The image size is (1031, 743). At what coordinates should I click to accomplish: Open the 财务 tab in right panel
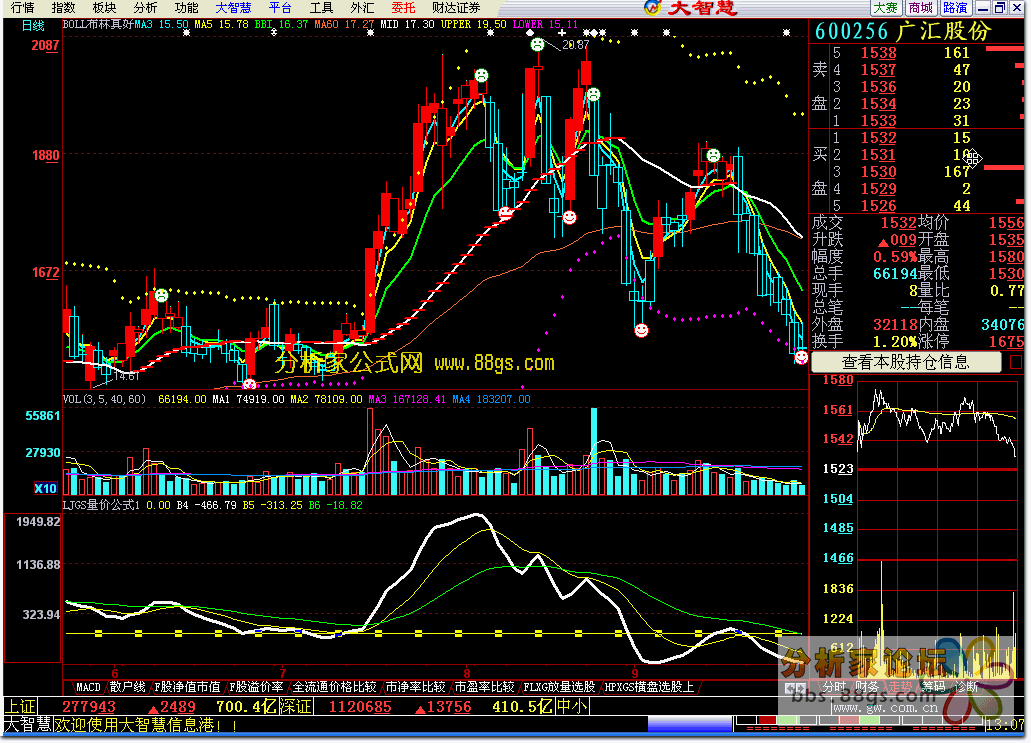[867, 687]
